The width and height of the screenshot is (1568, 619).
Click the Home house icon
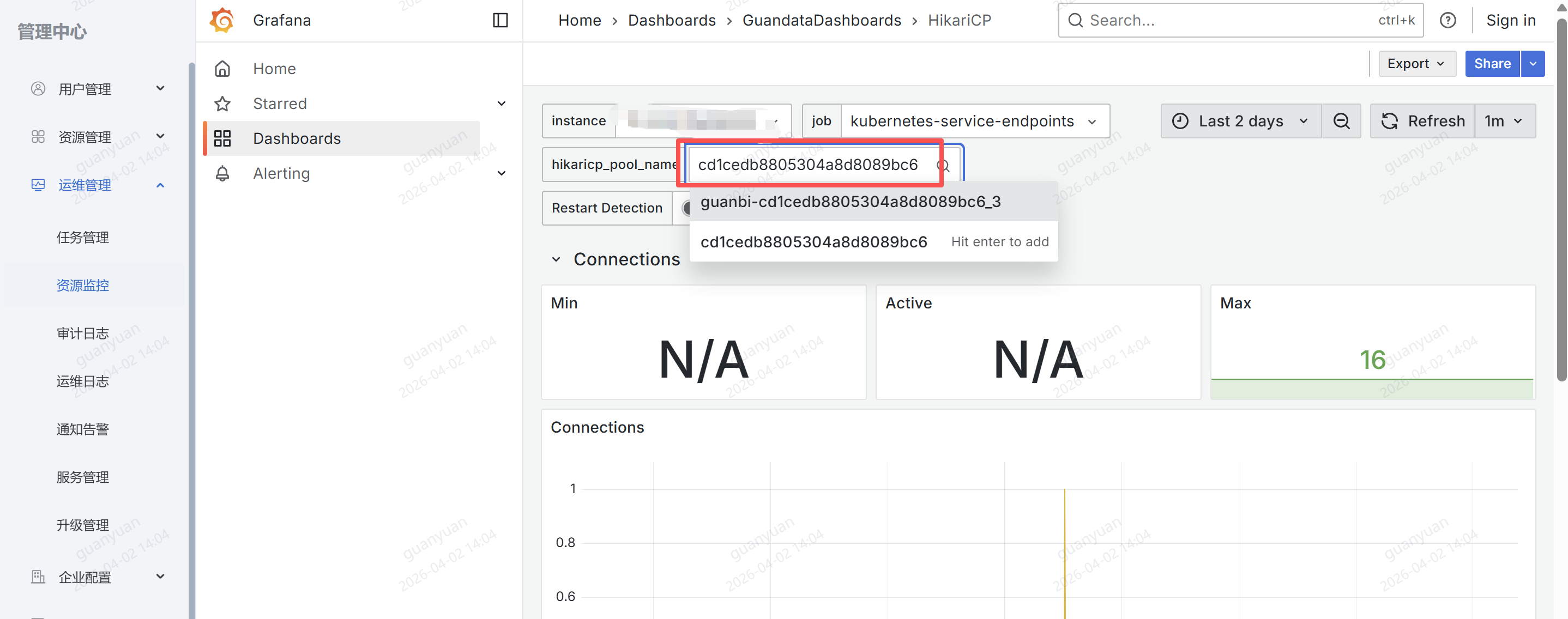222,69
